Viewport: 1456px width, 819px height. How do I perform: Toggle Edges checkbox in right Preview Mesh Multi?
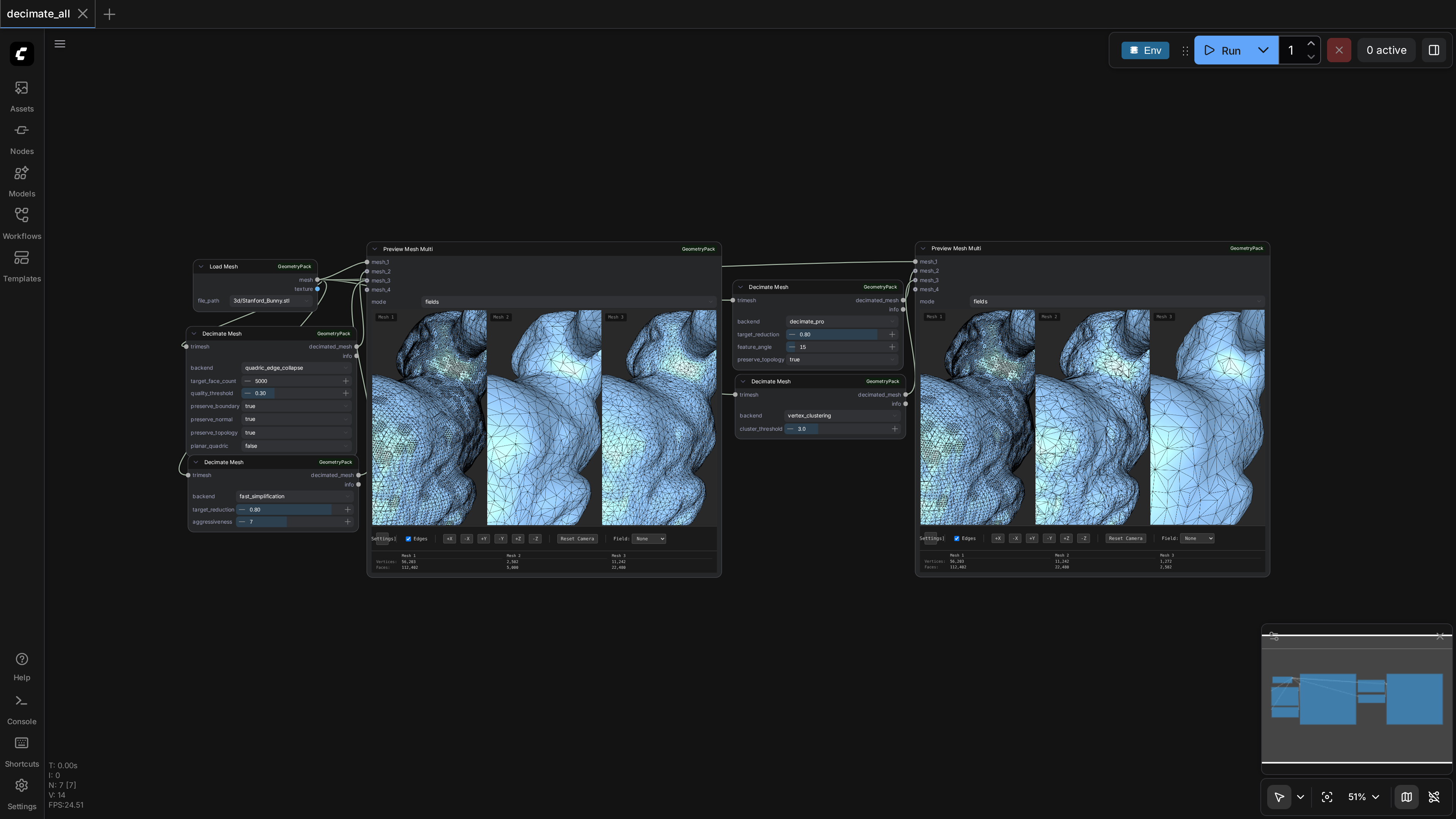(x=956, y=538)
